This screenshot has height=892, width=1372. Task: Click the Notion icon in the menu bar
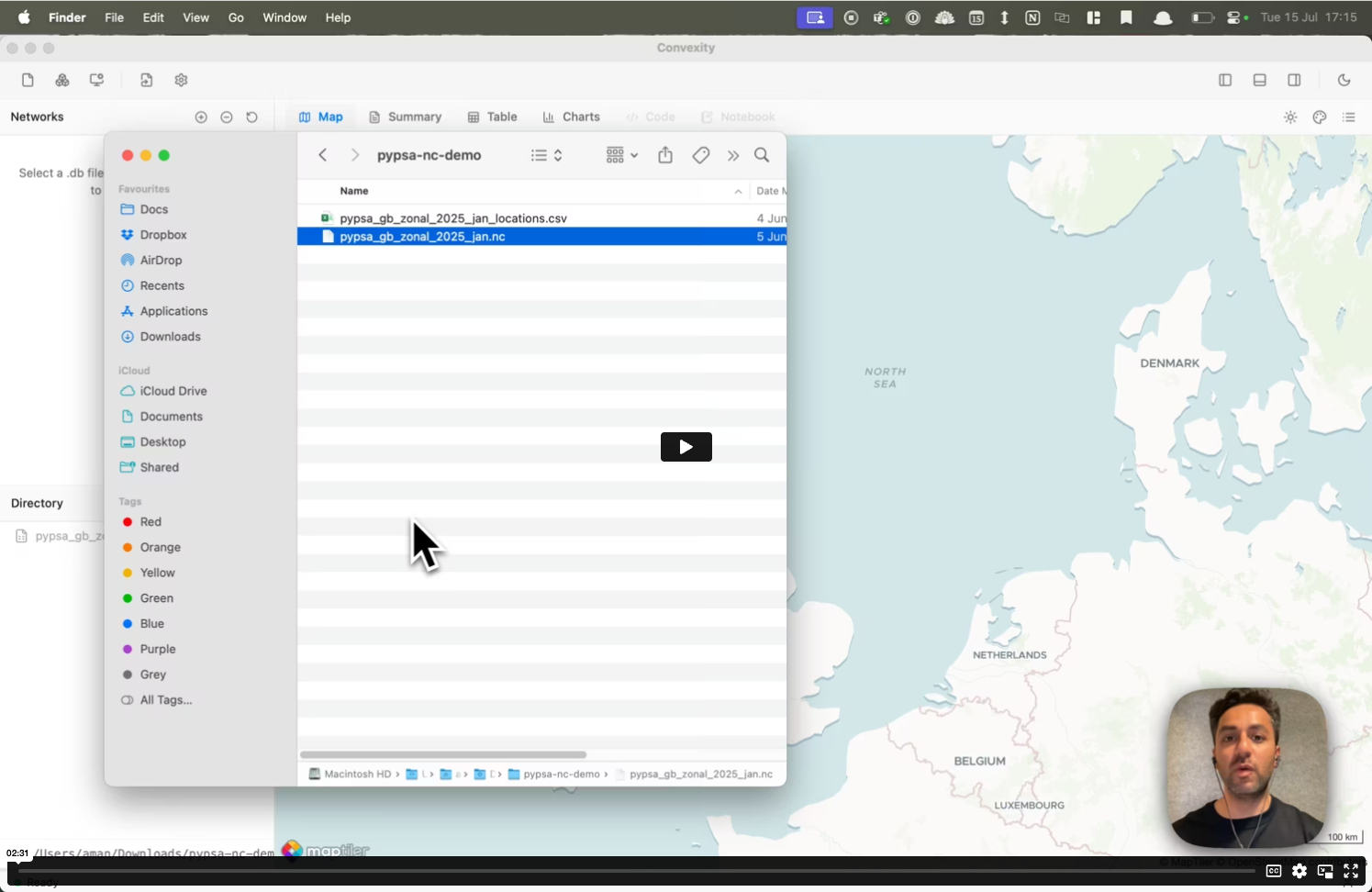tap(1032, 17)
